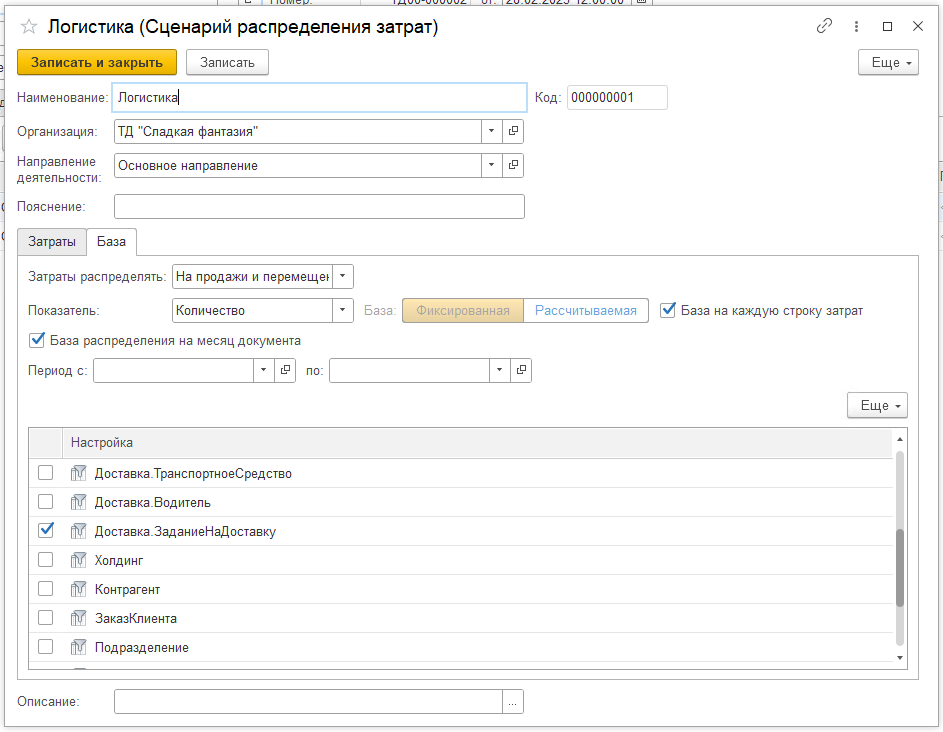Click the icon of Холдинг row

pyautogui.click(x=79, y=561)
